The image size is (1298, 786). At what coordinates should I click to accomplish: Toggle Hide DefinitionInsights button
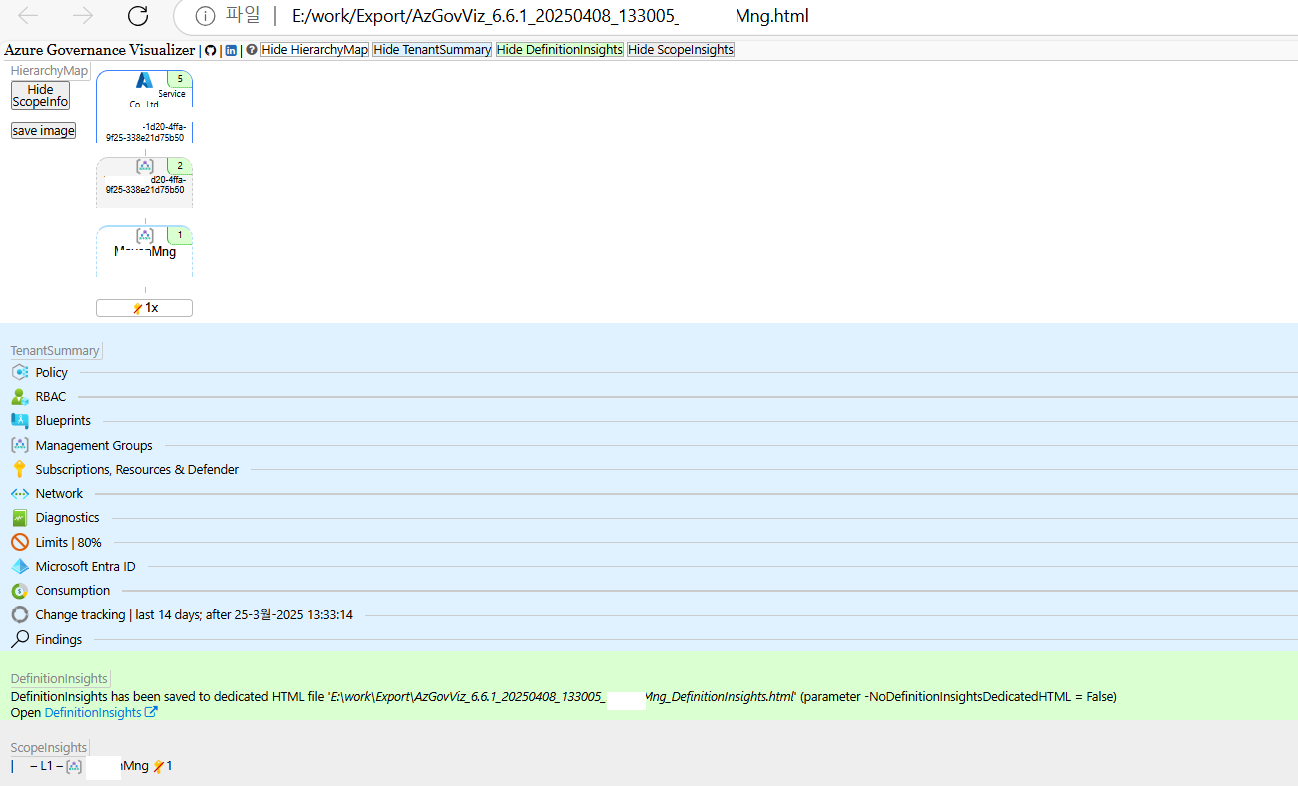tap(560, 50)
